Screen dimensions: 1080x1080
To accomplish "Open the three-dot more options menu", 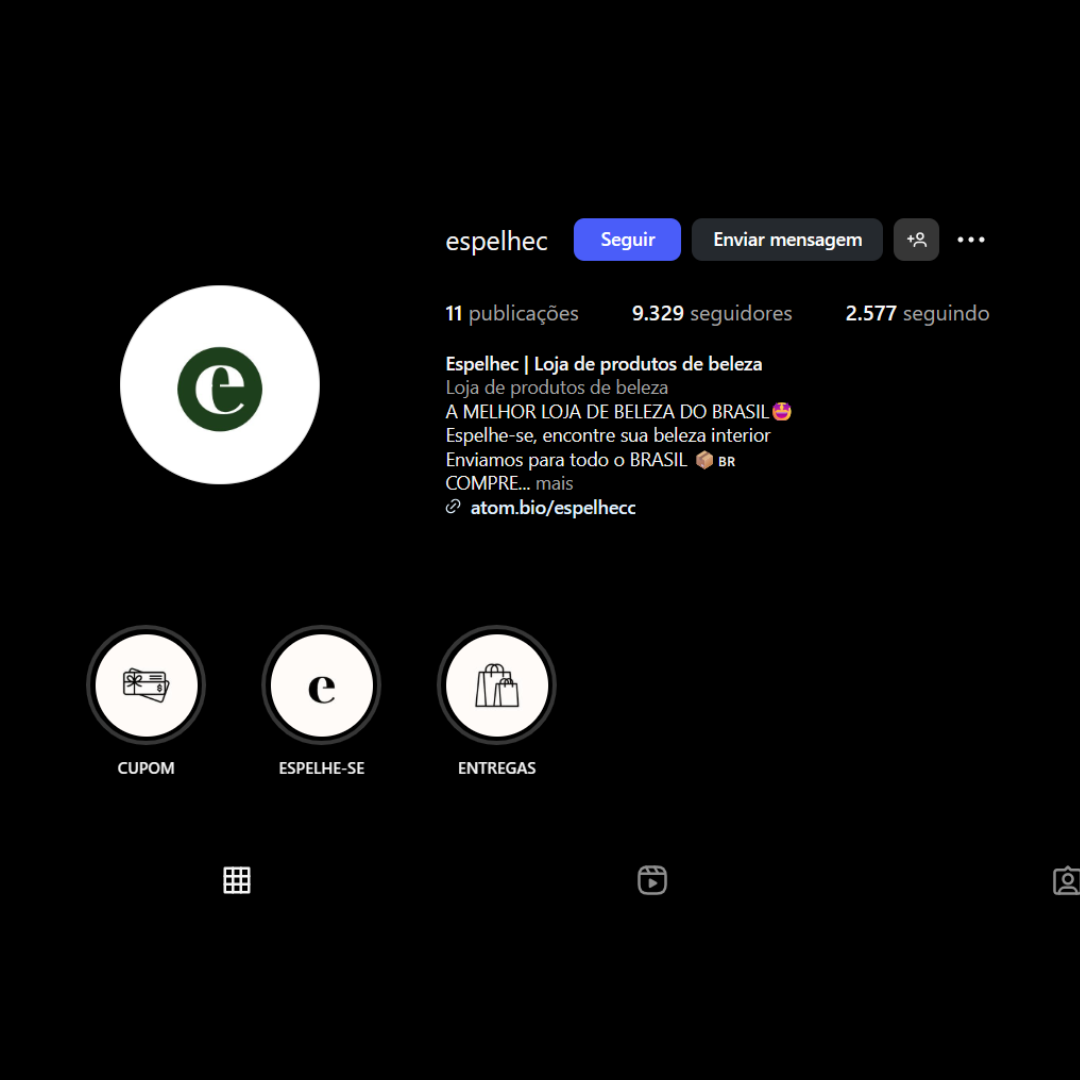I will click(971, 240).
